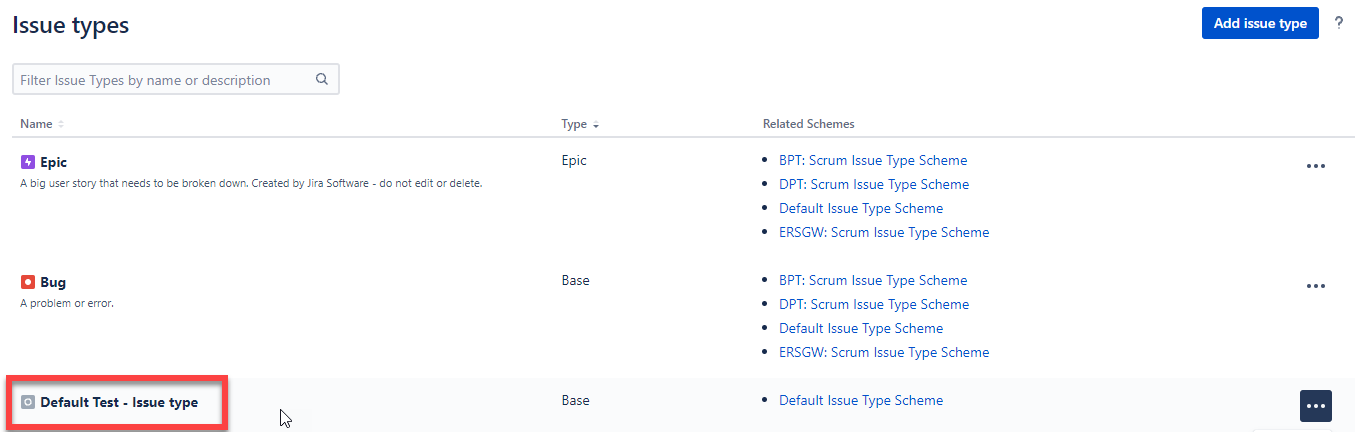Sort by the Type column header

pos(580,124)
